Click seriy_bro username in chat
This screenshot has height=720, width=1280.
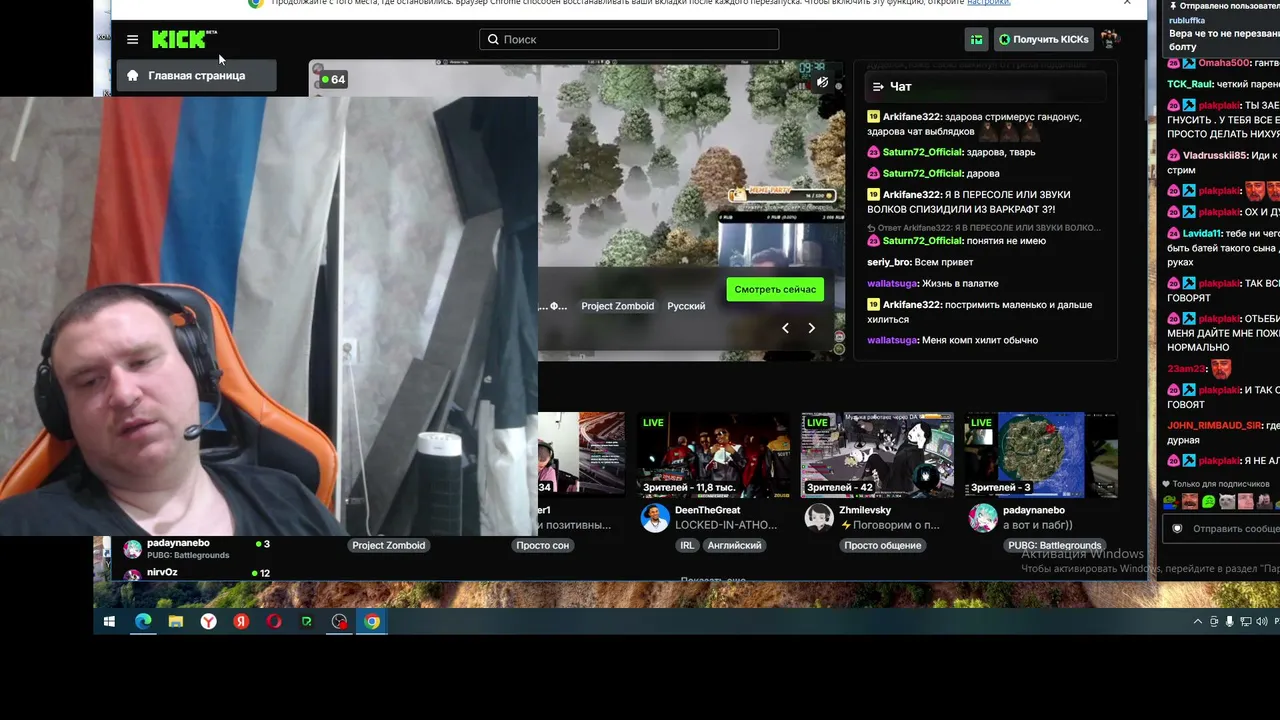point(889,262)
